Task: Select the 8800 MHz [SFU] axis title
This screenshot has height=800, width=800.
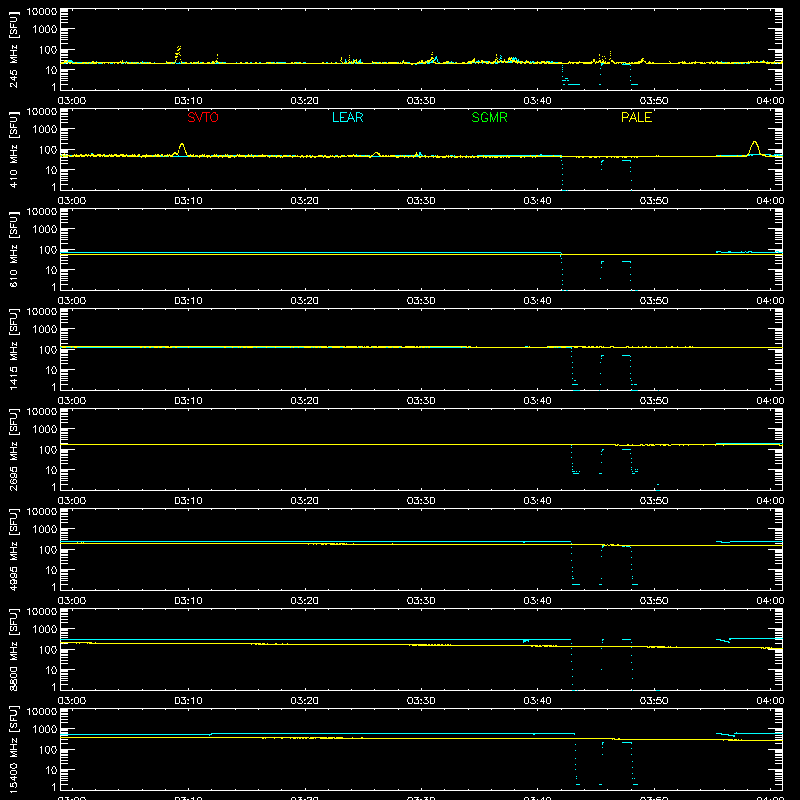Action: tap(13, 649)
